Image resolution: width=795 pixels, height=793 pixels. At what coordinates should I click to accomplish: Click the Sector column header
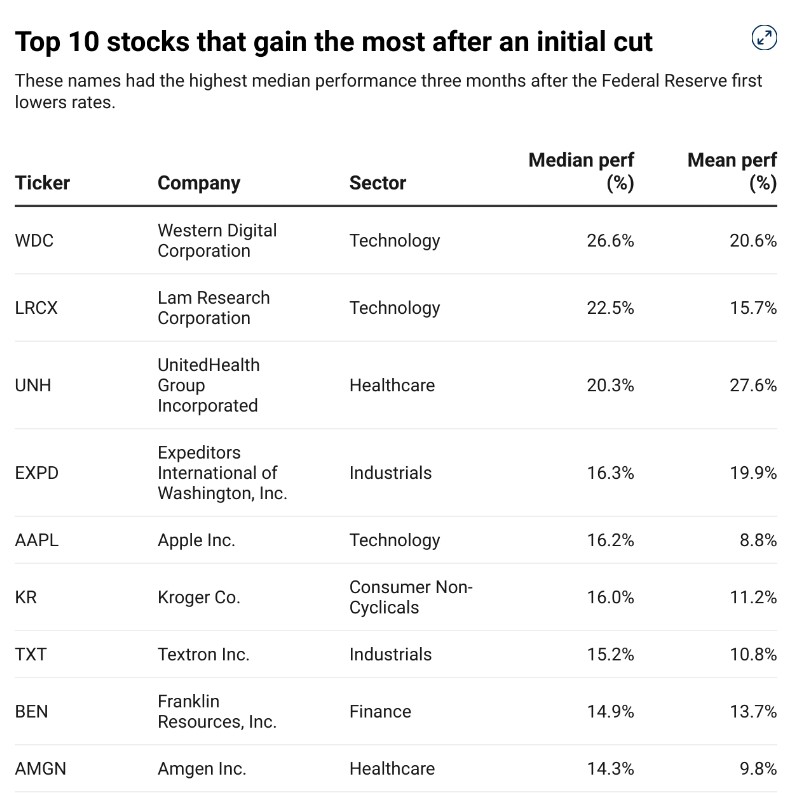click(377, 183)
